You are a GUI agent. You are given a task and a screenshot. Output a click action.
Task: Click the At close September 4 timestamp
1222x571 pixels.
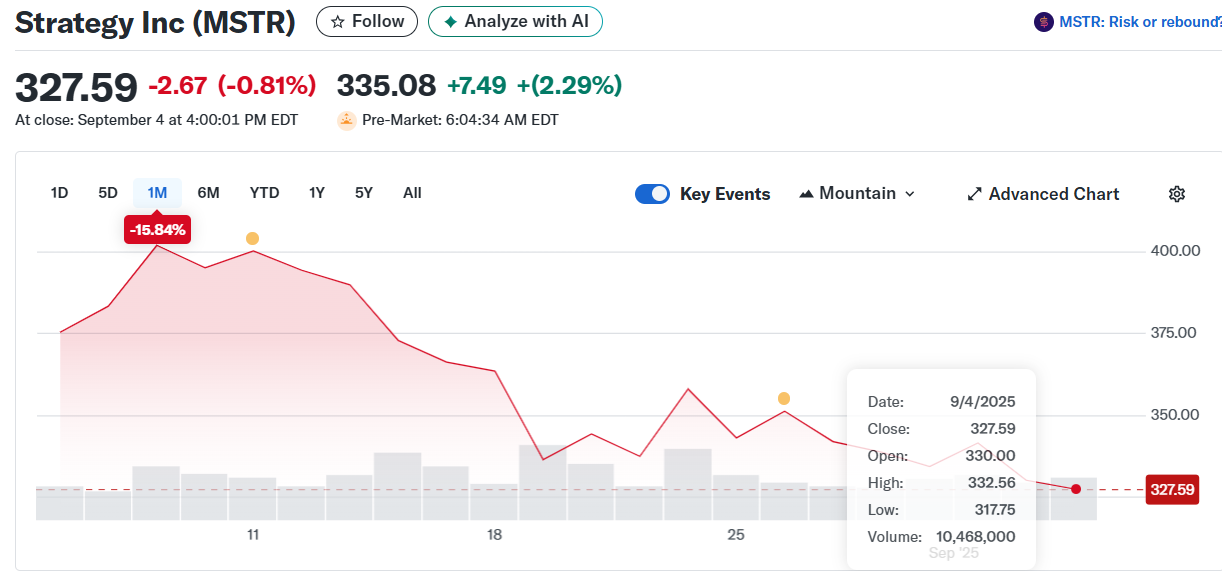point(156,120)
